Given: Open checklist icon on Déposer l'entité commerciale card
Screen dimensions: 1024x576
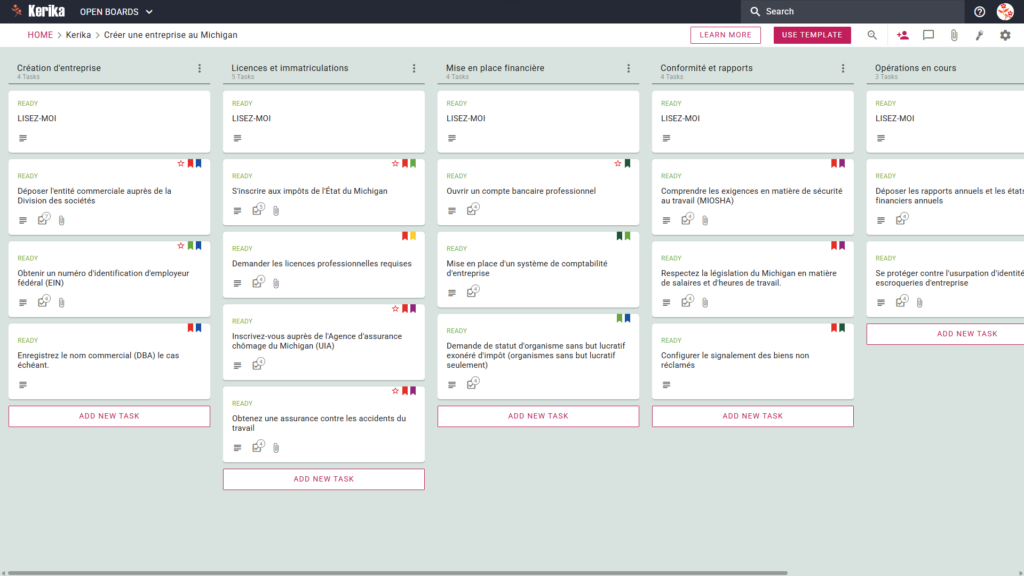Looking at the screenshot, I should (43, 219).
